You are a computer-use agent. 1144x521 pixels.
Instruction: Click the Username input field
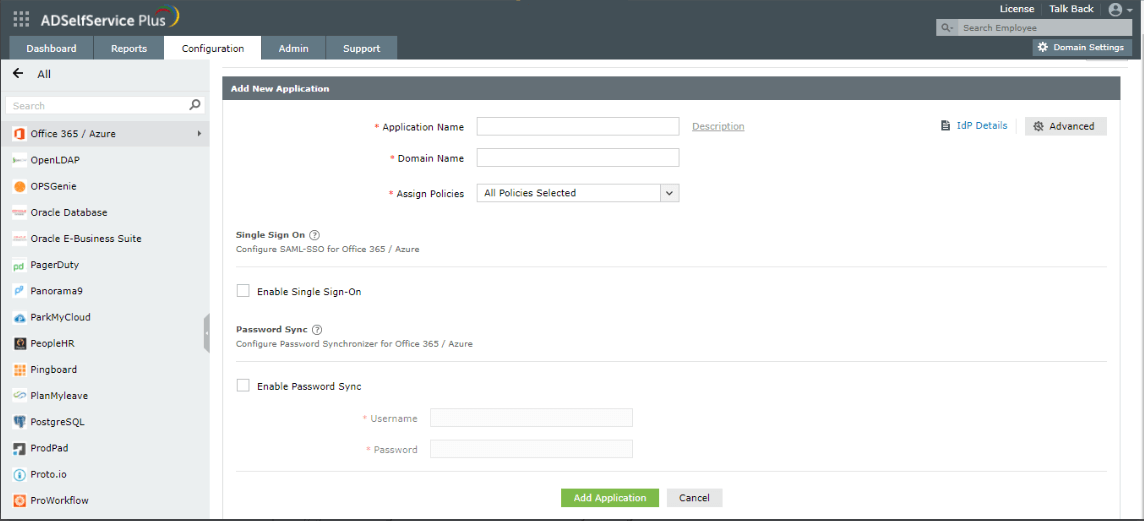531,417
